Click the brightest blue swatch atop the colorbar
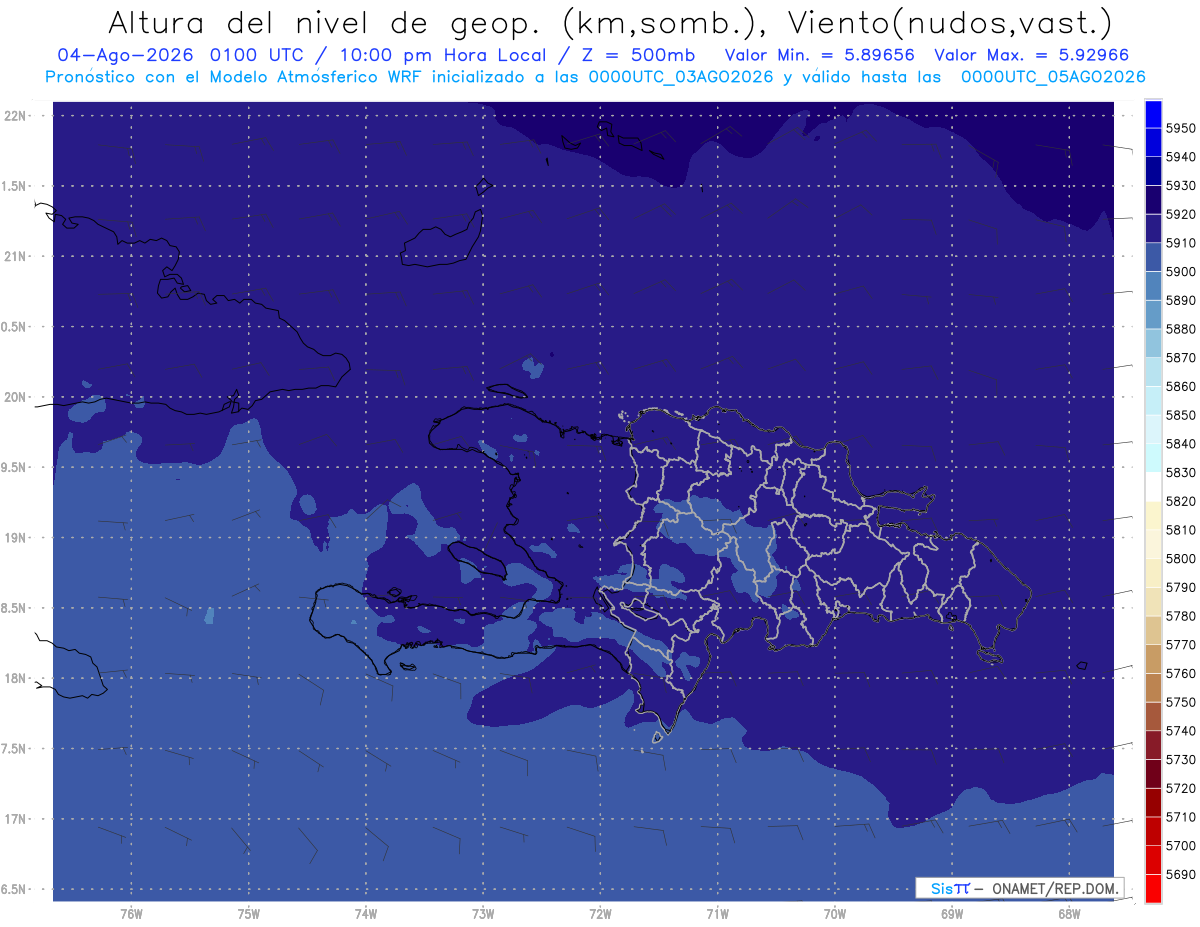The height and width of the screenshot is (927, 1200). click(1153, 113)
